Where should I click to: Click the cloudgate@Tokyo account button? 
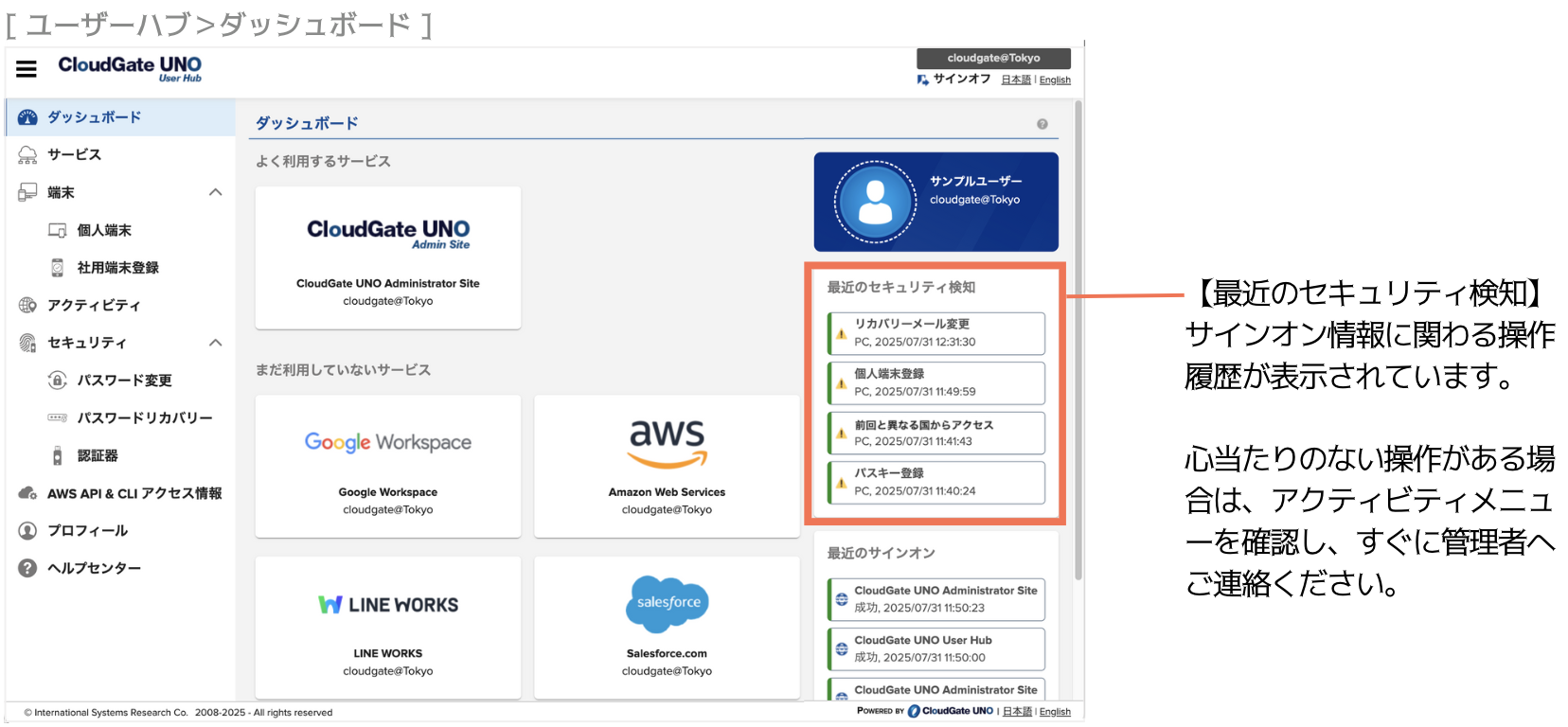[993, 58]
